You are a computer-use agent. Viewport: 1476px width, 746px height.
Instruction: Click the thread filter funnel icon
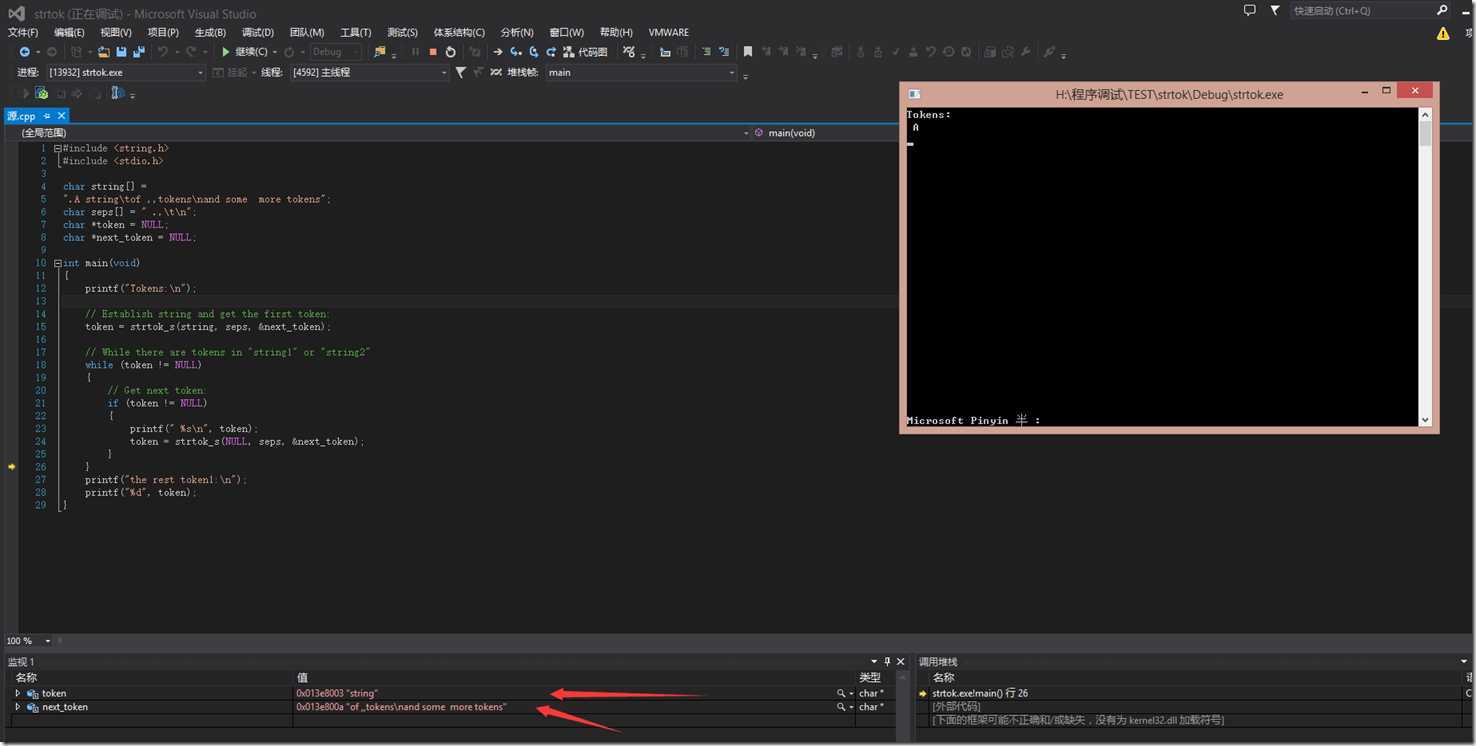461,72
